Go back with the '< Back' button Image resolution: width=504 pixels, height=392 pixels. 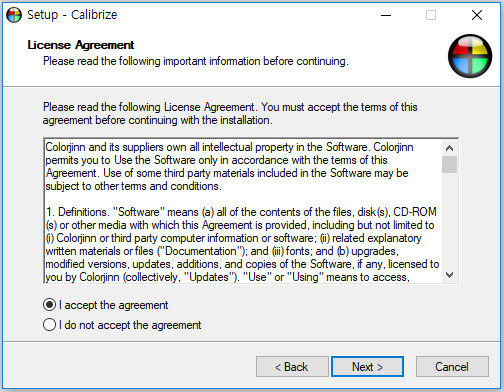tap(292, 367)
